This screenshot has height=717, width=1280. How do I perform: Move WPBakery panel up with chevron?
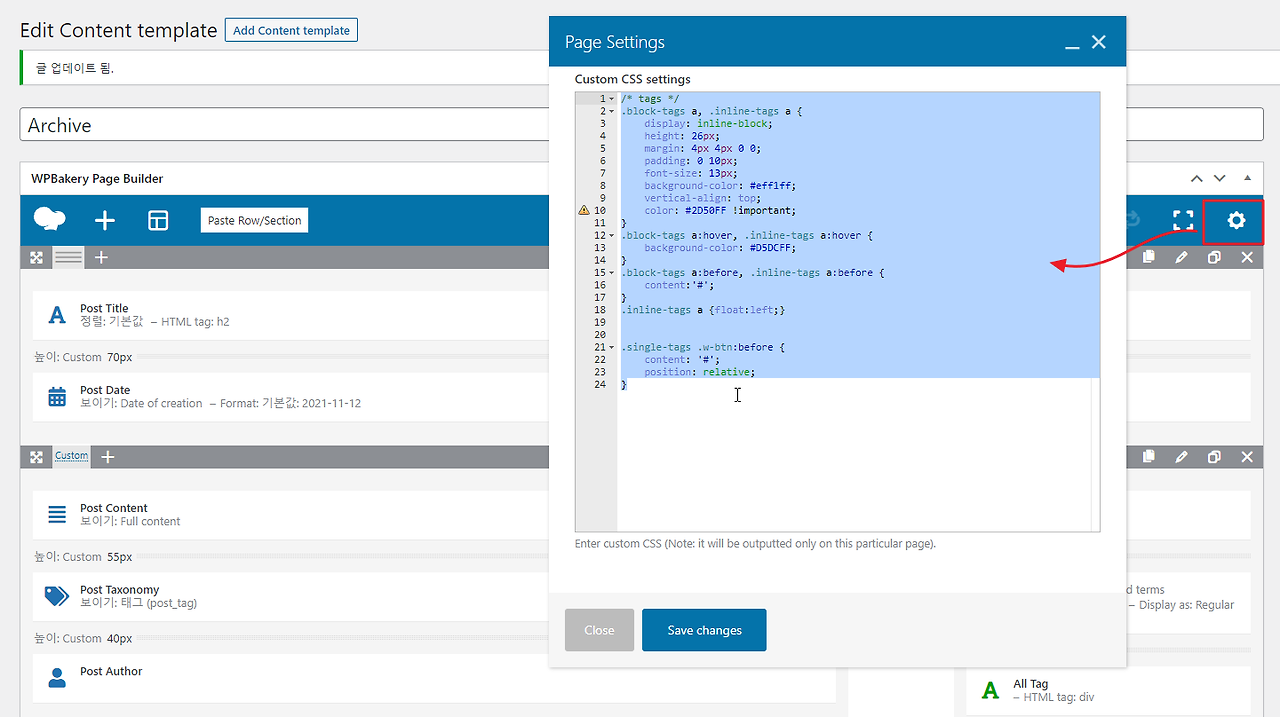[1196, 178]
